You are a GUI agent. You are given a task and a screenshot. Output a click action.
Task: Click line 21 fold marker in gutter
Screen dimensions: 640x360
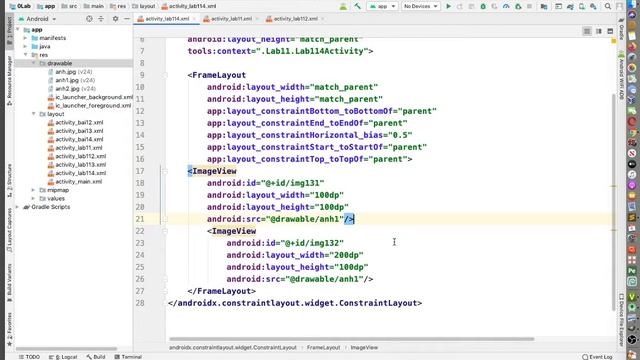[x=165, y=219]
